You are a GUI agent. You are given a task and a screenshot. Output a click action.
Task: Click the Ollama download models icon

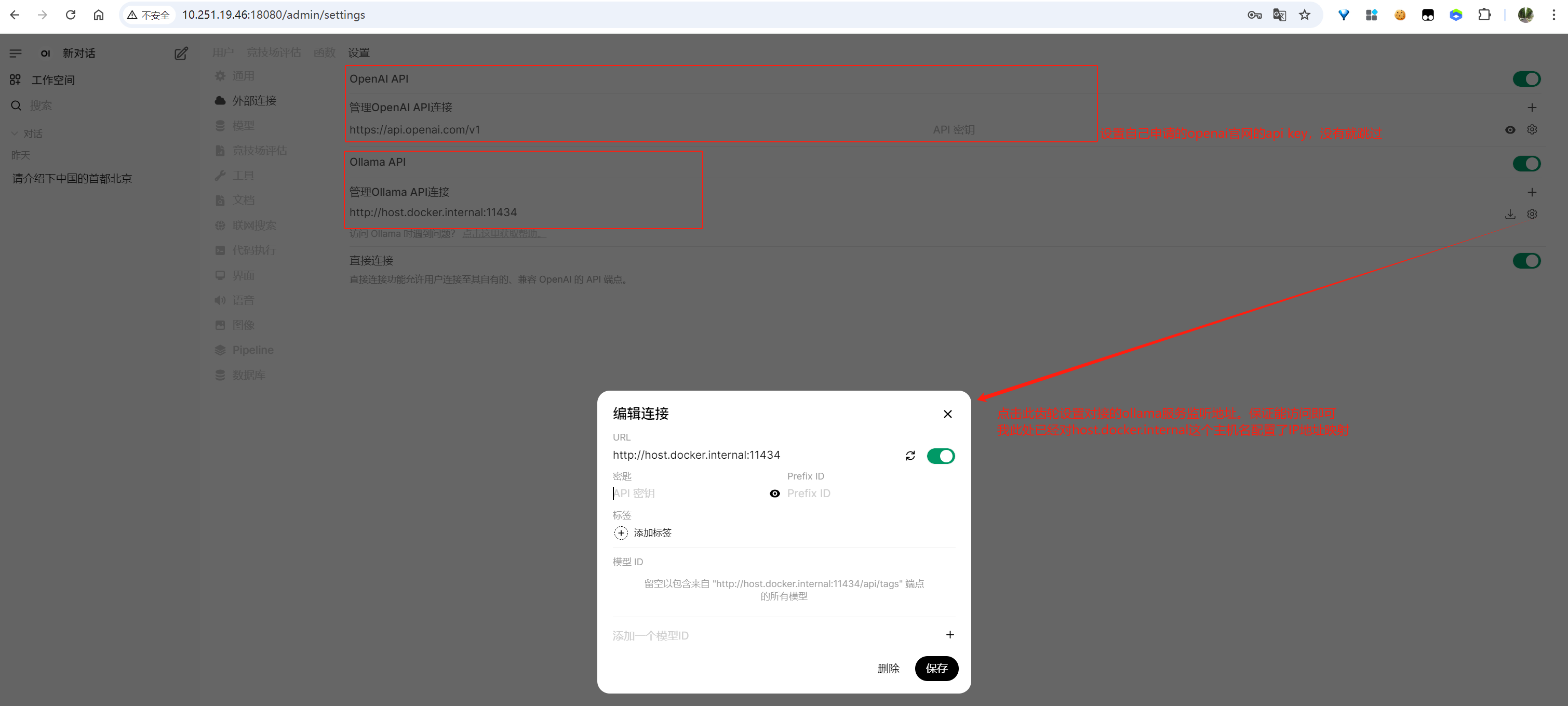coord(1509,214)
